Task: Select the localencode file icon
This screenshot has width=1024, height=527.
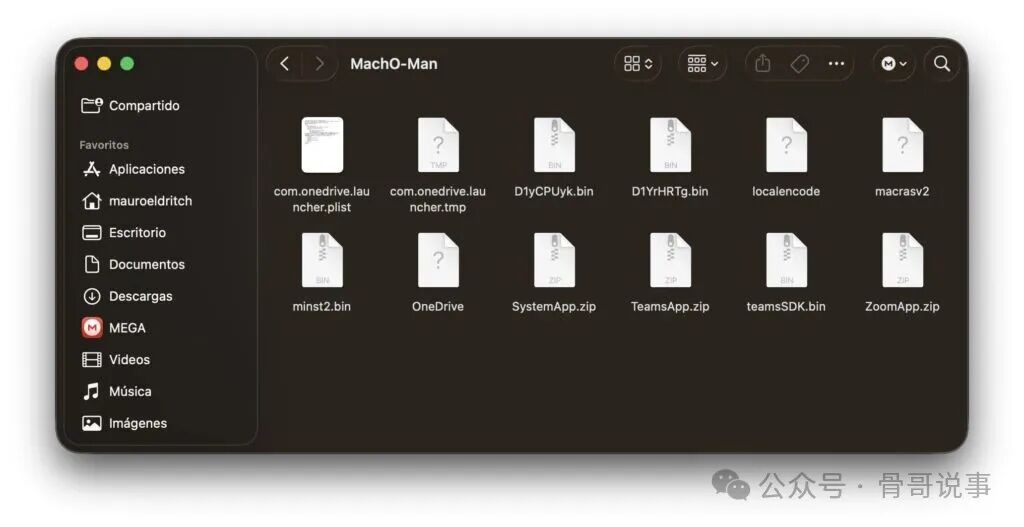Action: (x=786, y=145)
